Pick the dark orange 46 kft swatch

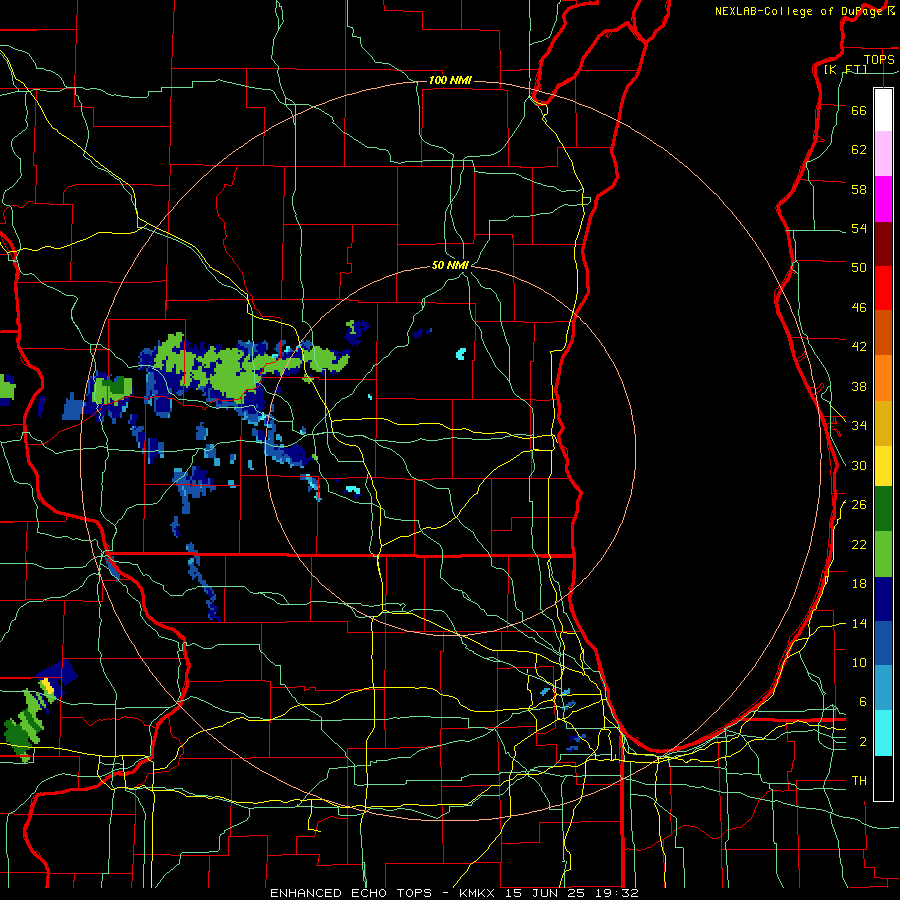pyautogui.click(x=883, y=333)
